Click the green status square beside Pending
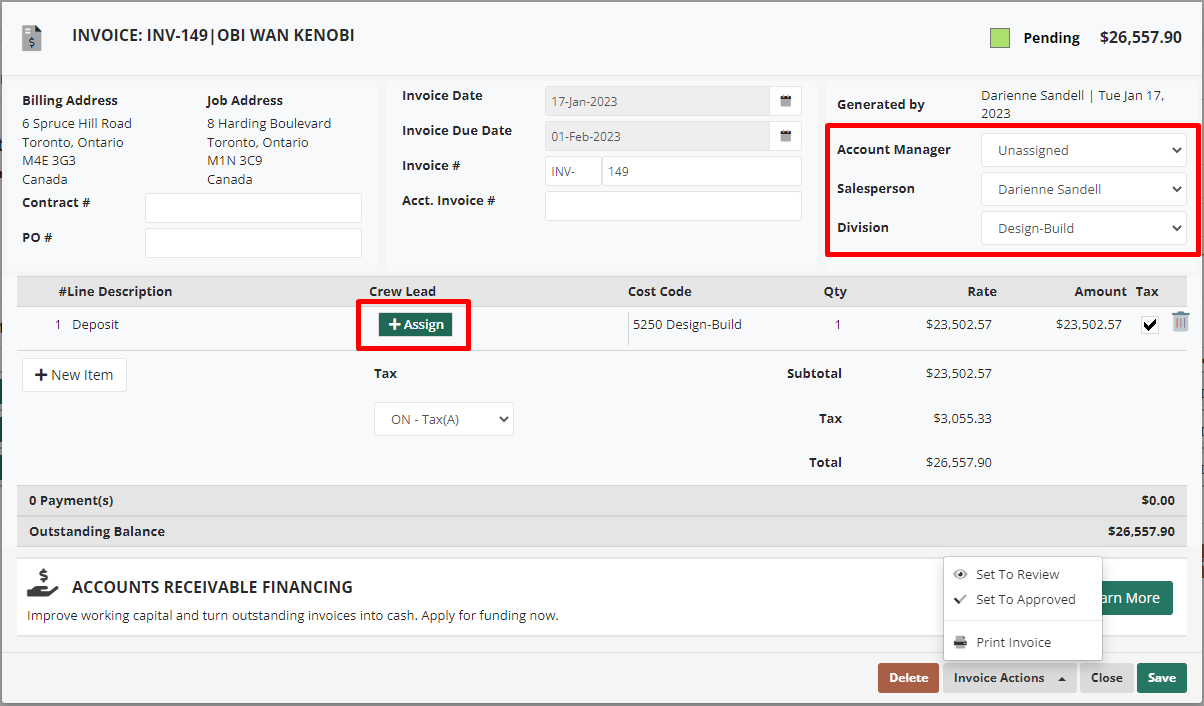This screenshot has width=1204, height=706. (999, 37)
